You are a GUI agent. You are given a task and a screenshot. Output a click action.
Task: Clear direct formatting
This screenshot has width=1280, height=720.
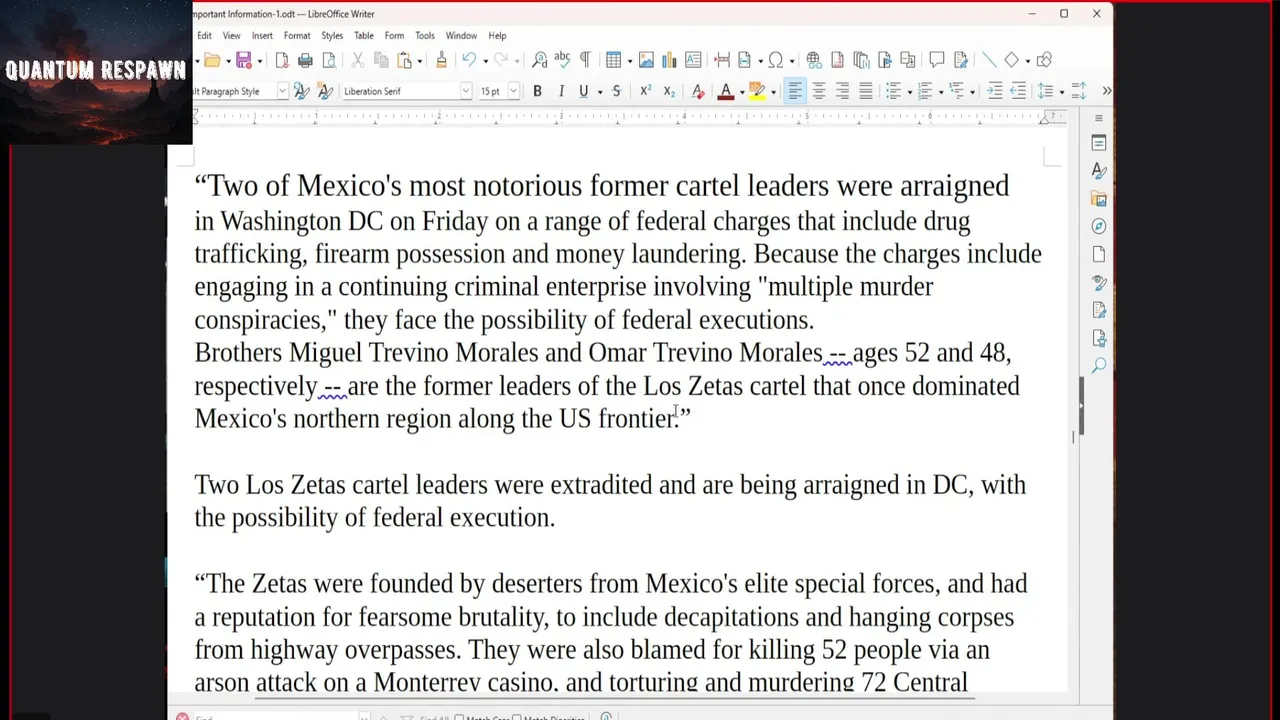click(698, 91)
